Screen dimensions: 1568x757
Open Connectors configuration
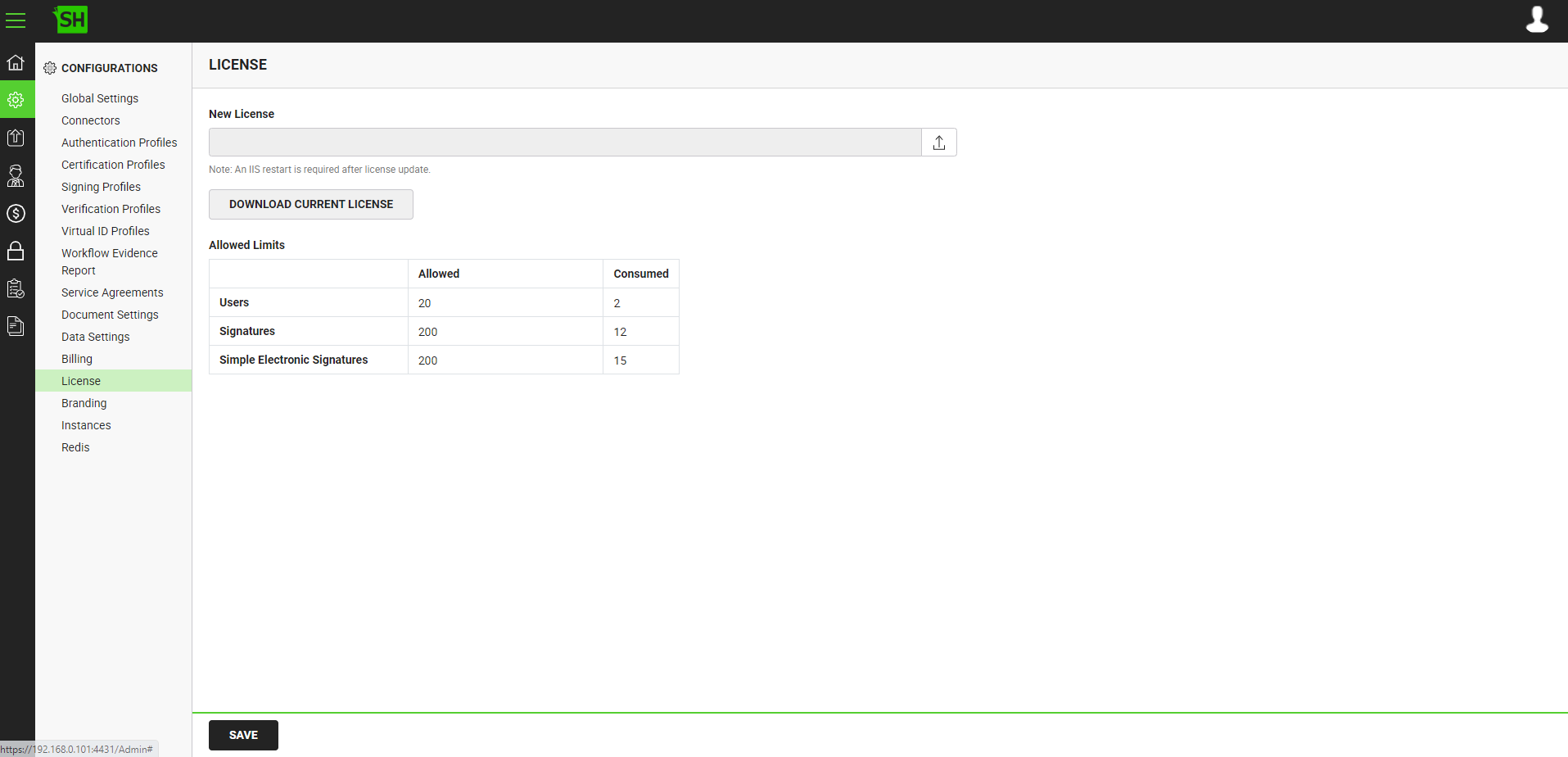(91, 120)
